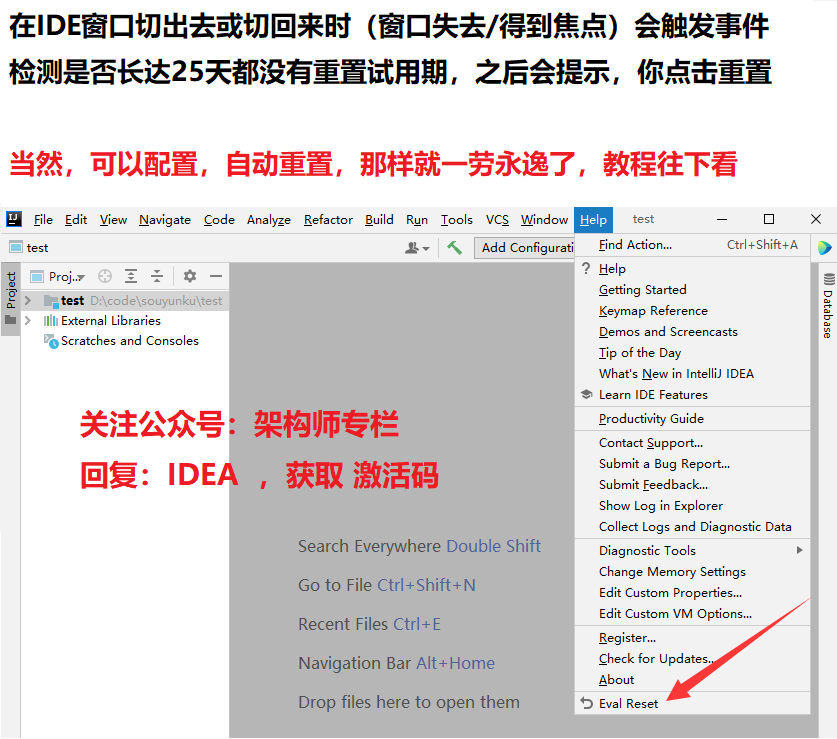The height and width of the screenshot is (739, 837).
Task: Open the Tools menu
Action: [x=456, y=219]
